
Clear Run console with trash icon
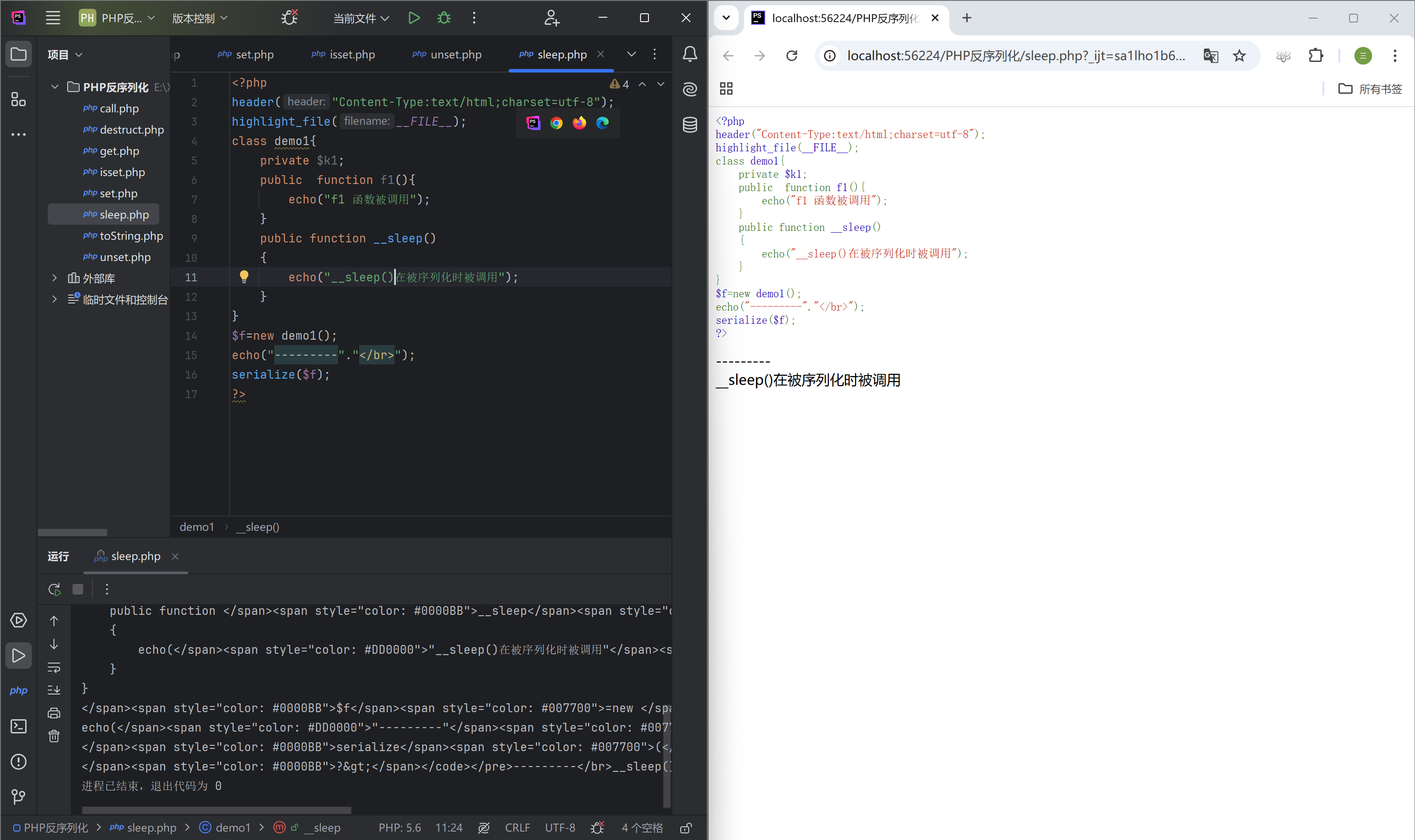(x=54, y=736)
